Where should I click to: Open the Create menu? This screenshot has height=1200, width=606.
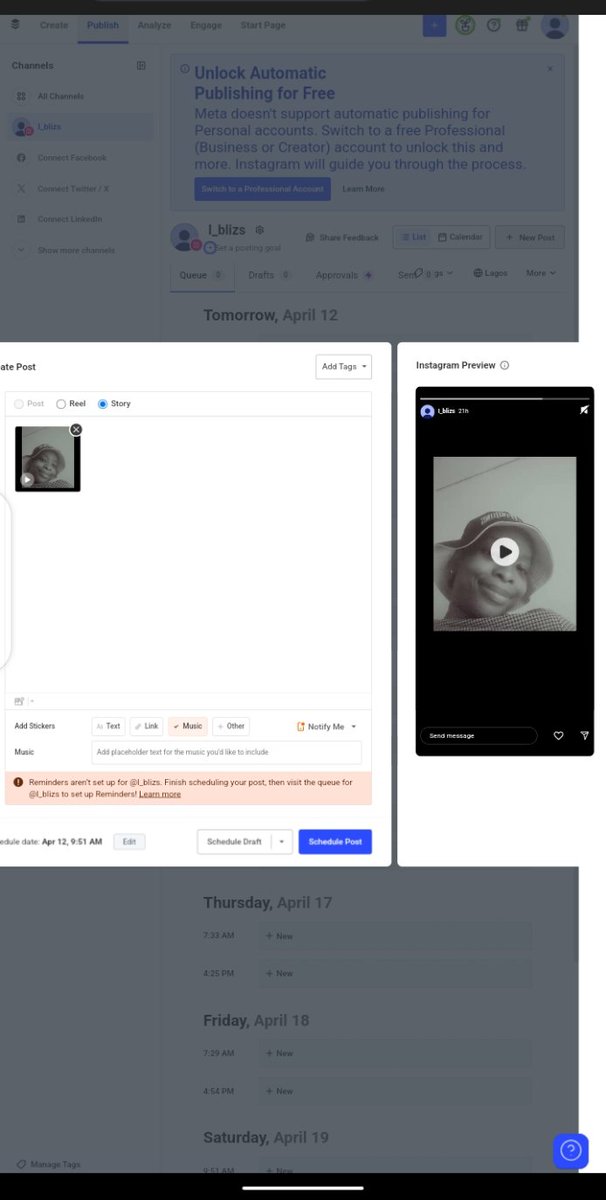[54, 25]
